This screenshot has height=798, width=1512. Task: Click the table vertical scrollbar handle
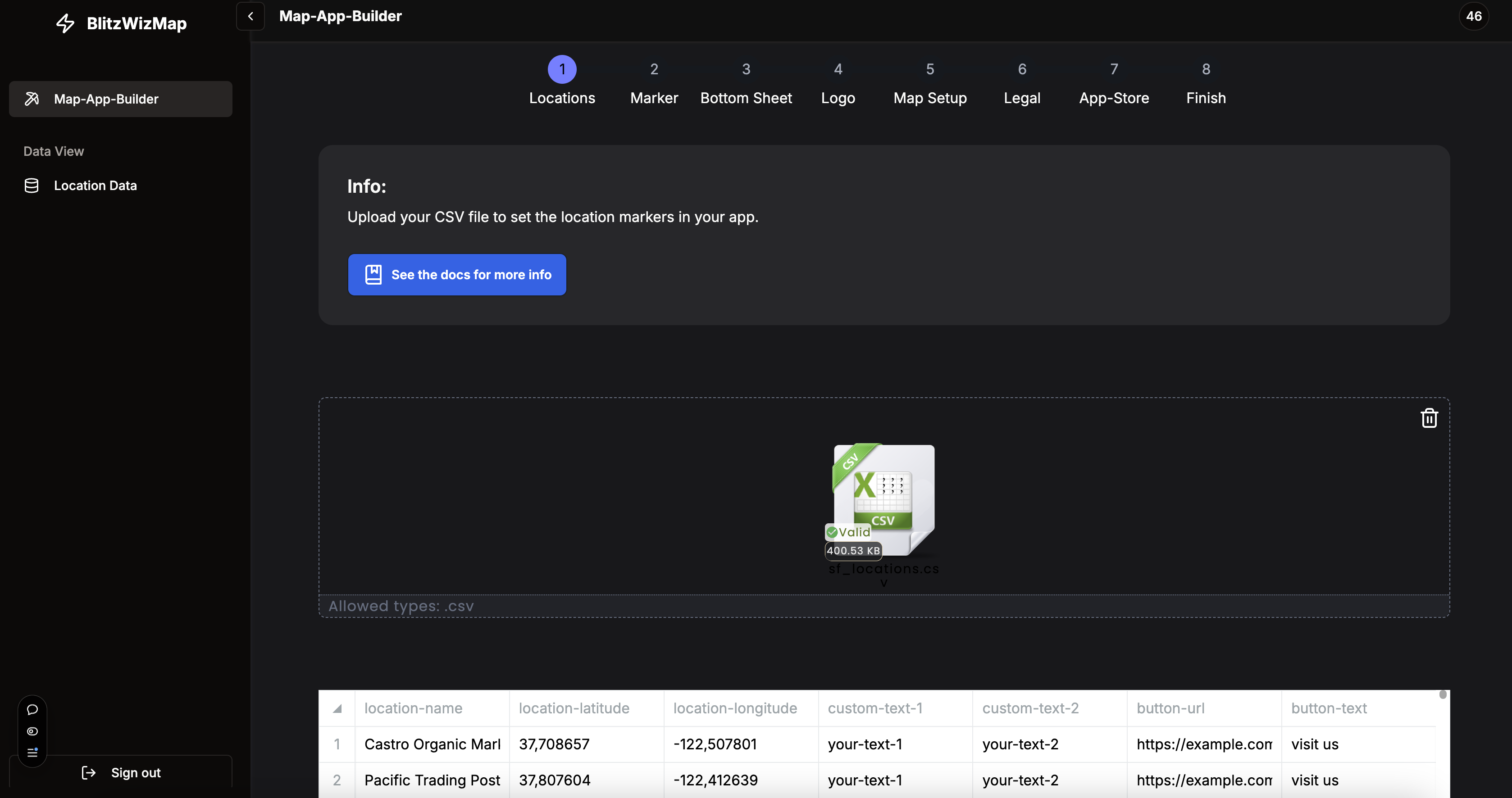(1443, 695)
